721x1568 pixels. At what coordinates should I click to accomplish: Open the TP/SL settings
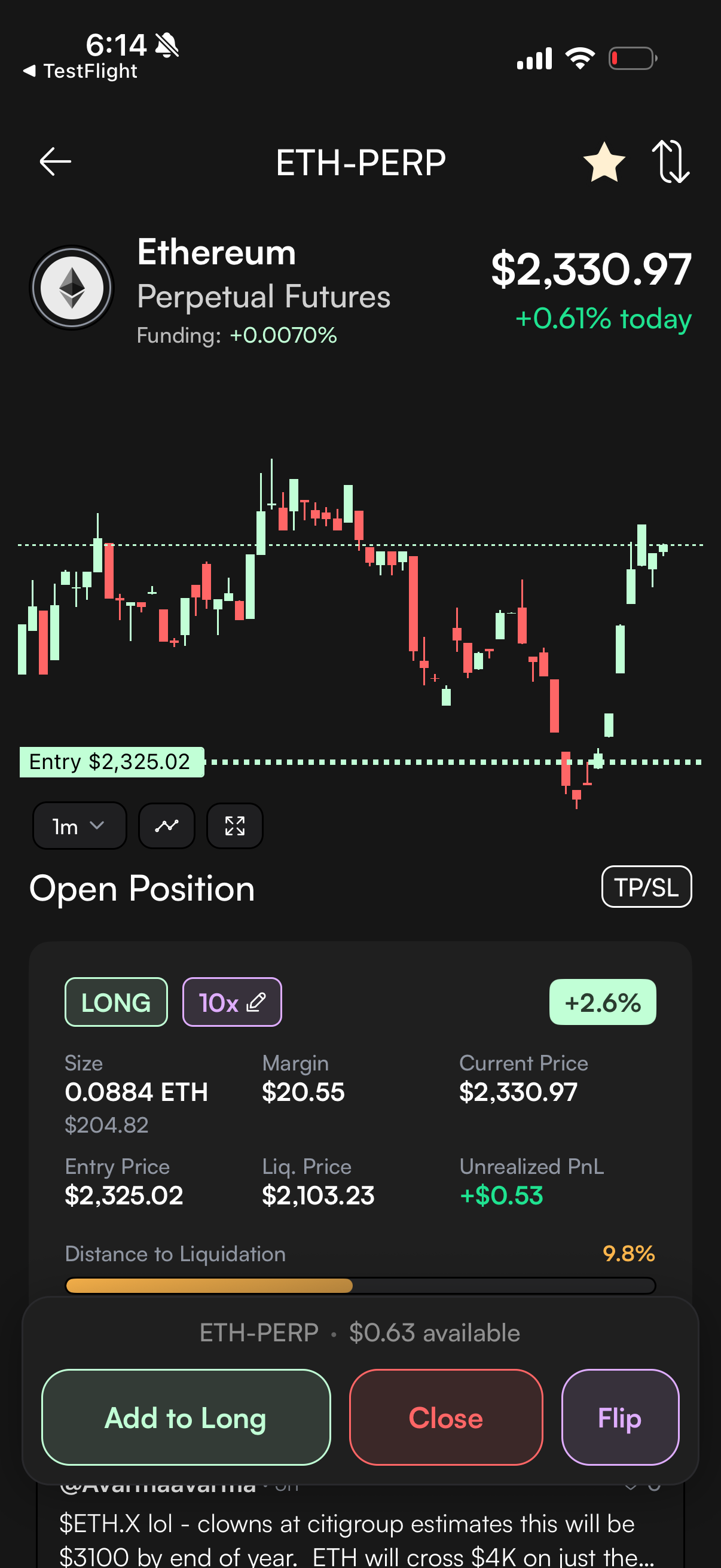[646, 887]
